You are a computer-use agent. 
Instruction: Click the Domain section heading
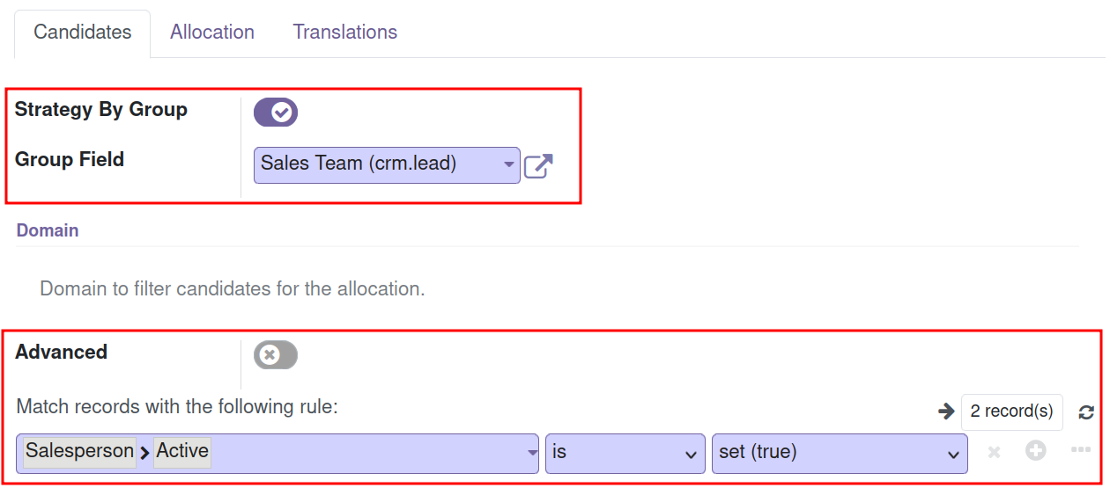(47, 230)
